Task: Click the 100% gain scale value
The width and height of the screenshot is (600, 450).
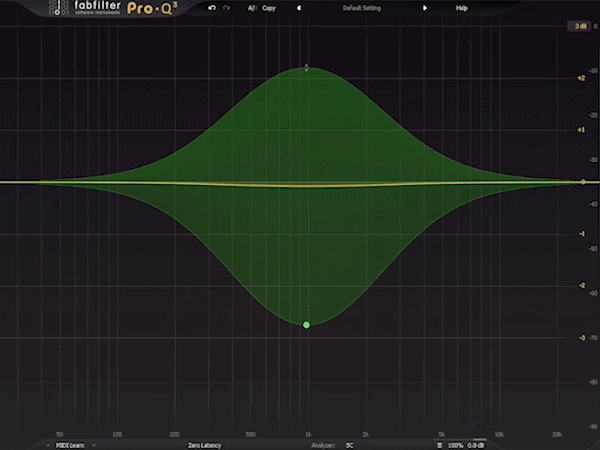Action: (455, 445)
